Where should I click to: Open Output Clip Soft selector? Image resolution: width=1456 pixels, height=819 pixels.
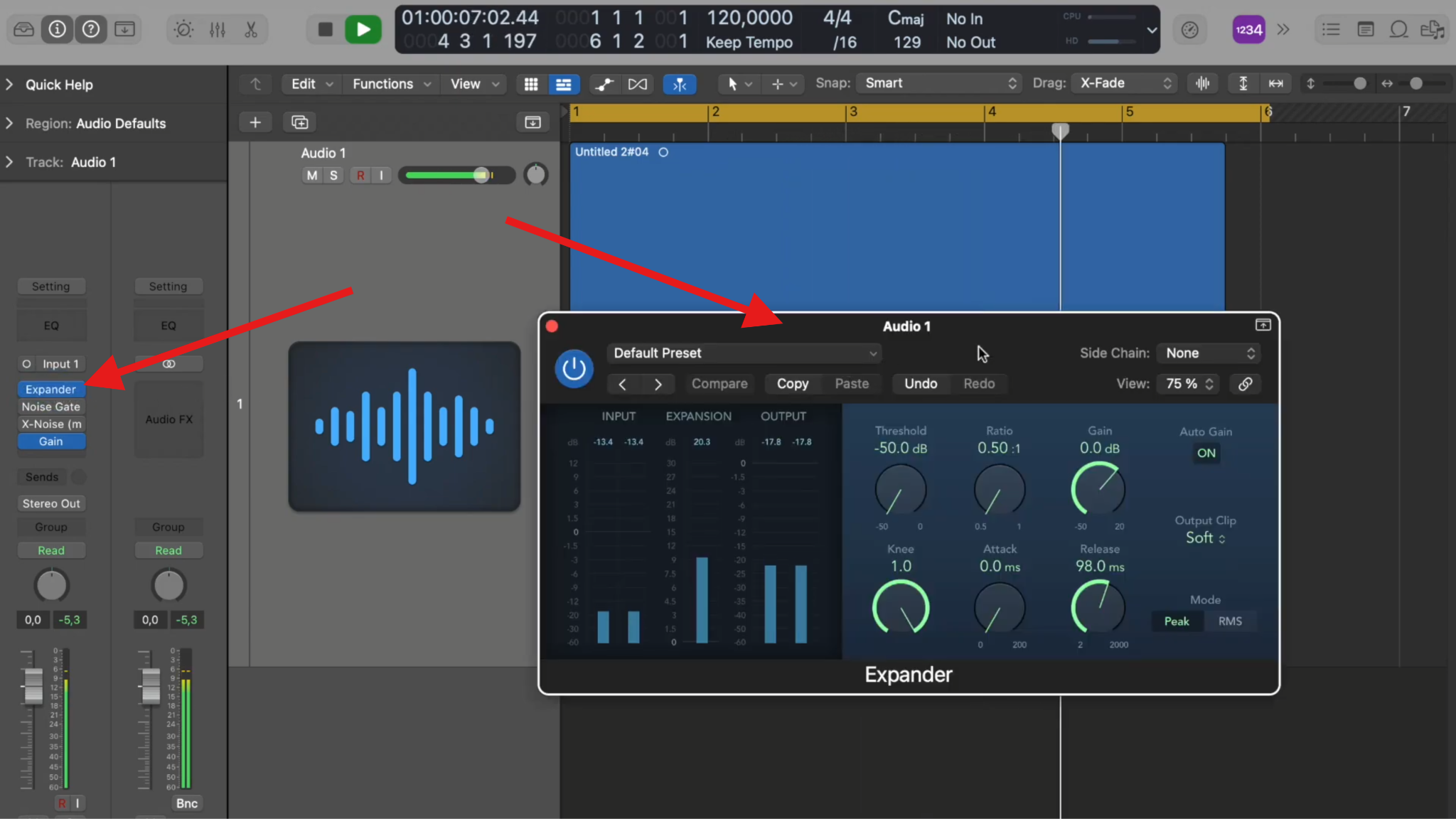coord(1205,538)
